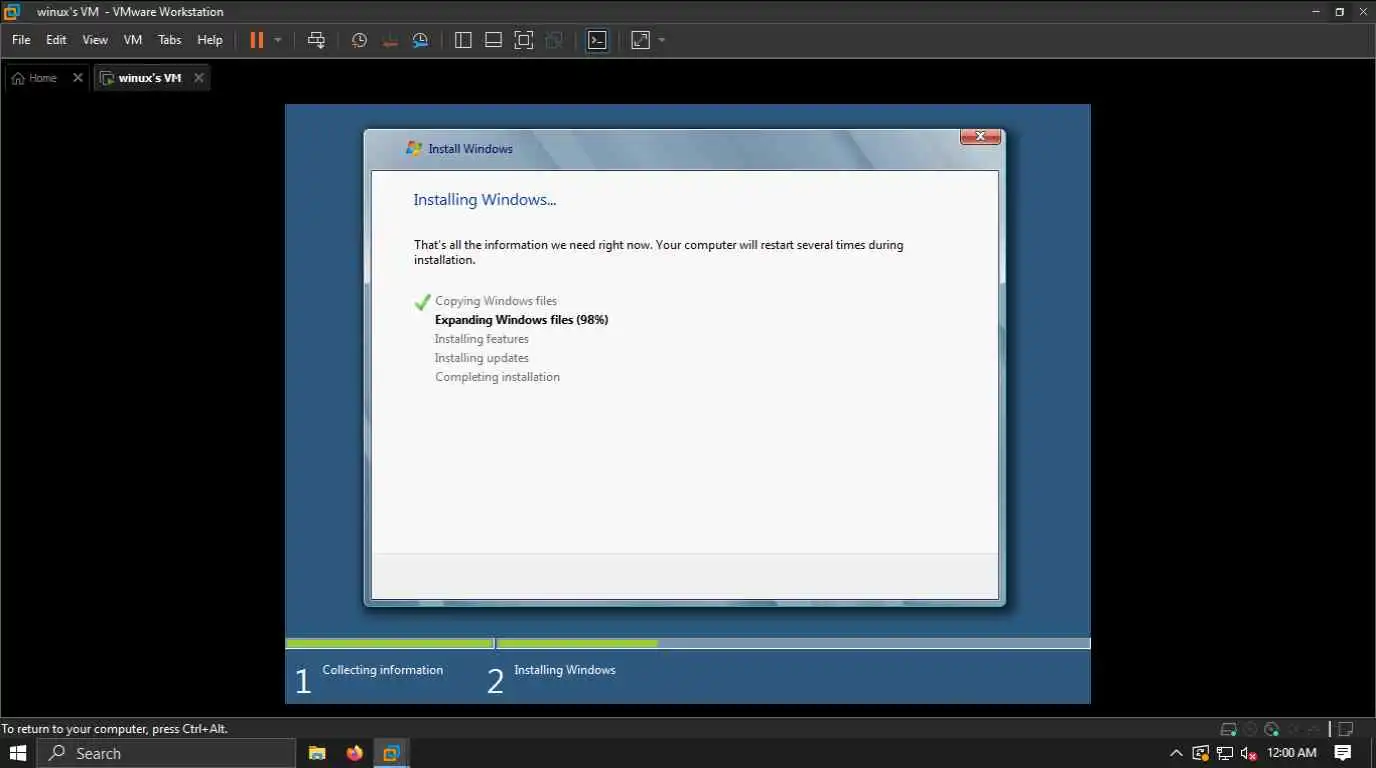
Task: Open the stretch guest dropdown arrow
Action: coord(662,40)
